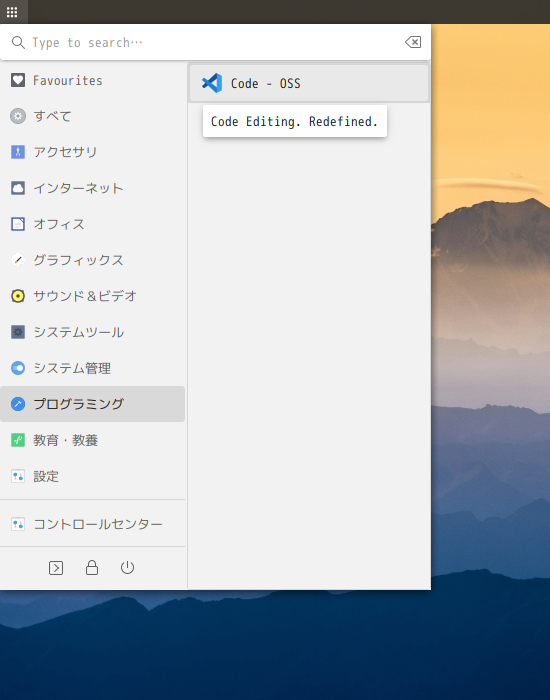
Task: Click the サウンド＆ビデオ yellow disc icon
Action: (18, 296)
